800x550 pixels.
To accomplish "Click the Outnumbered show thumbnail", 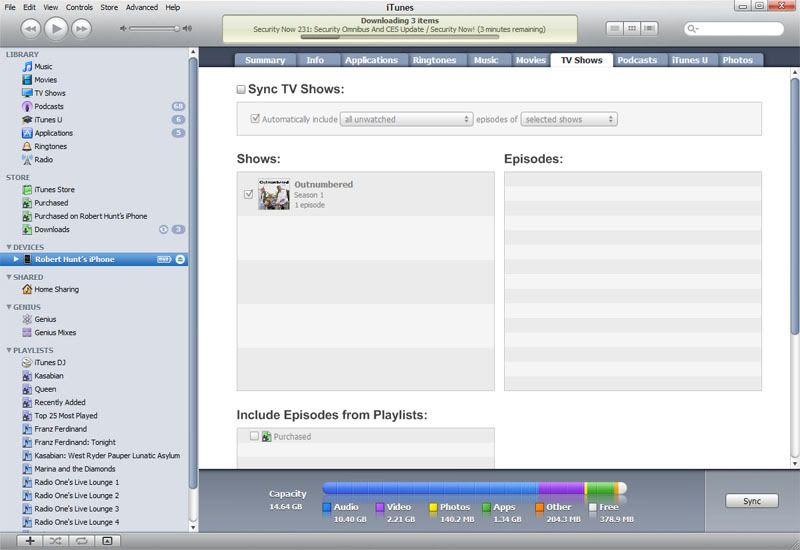I will pos(274,194).
